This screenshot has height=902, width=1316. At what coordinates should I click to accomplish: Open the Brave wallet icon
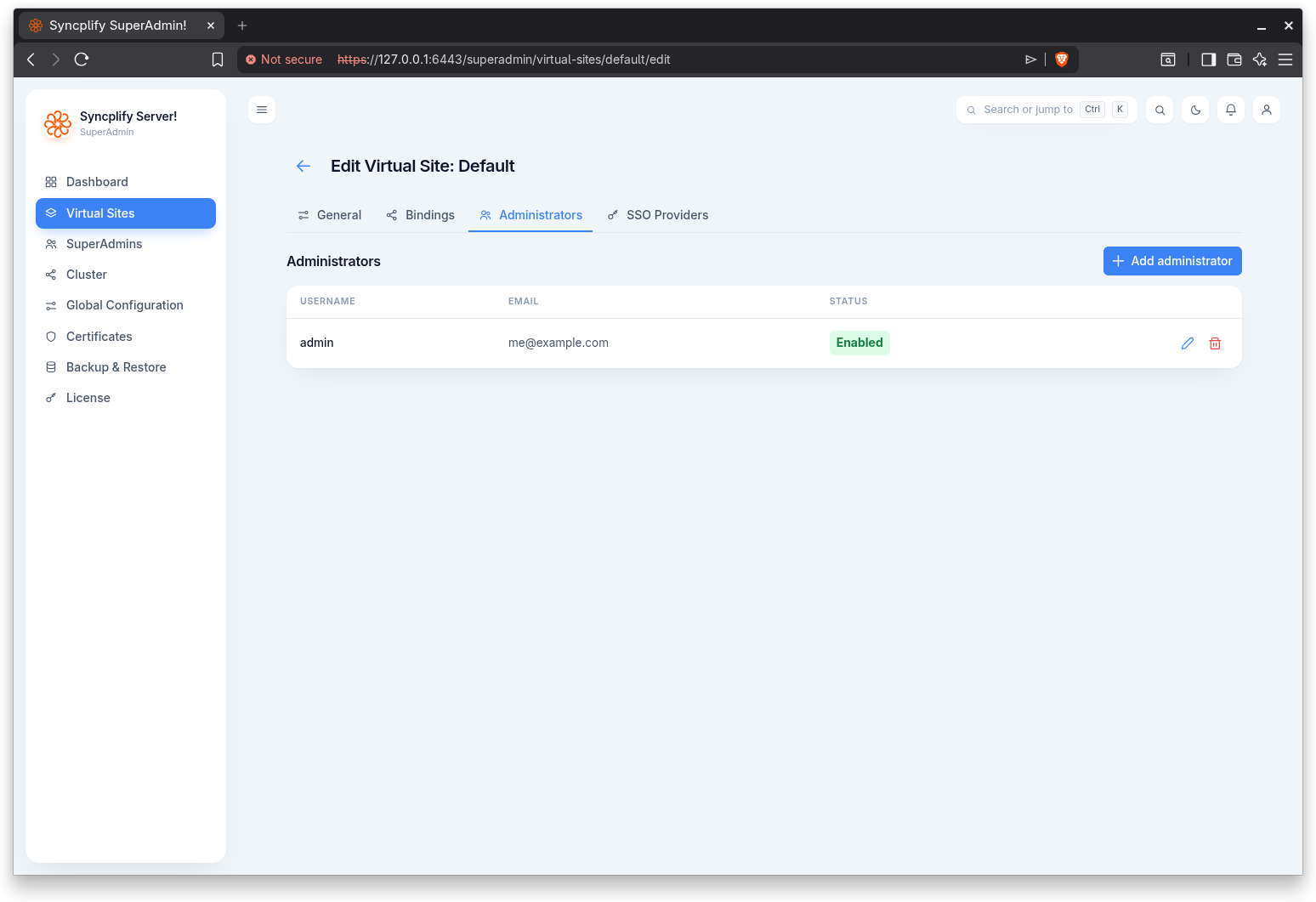[1234, 60]
